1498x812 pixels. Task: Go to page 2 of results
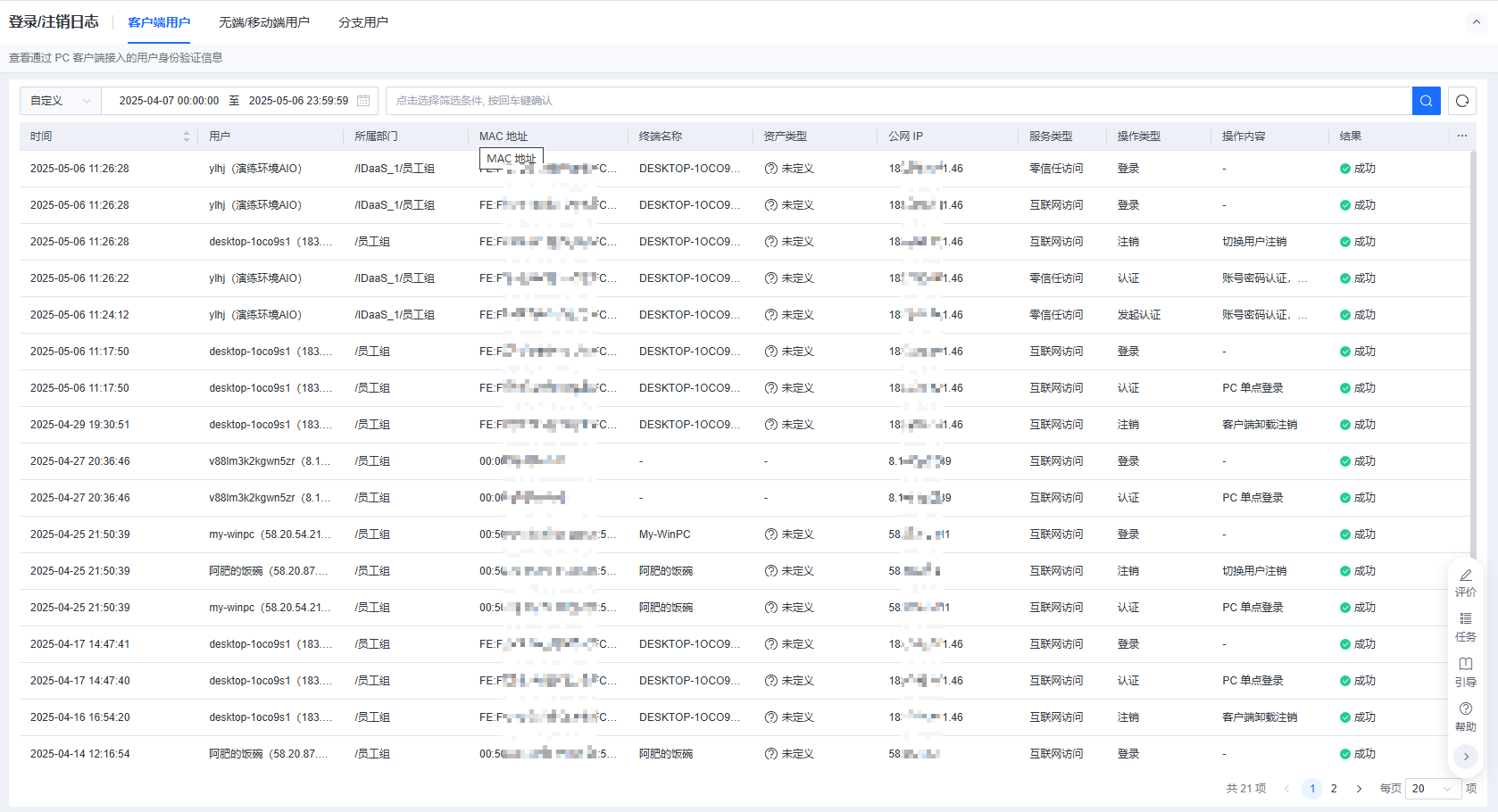tap(1334, 789)
